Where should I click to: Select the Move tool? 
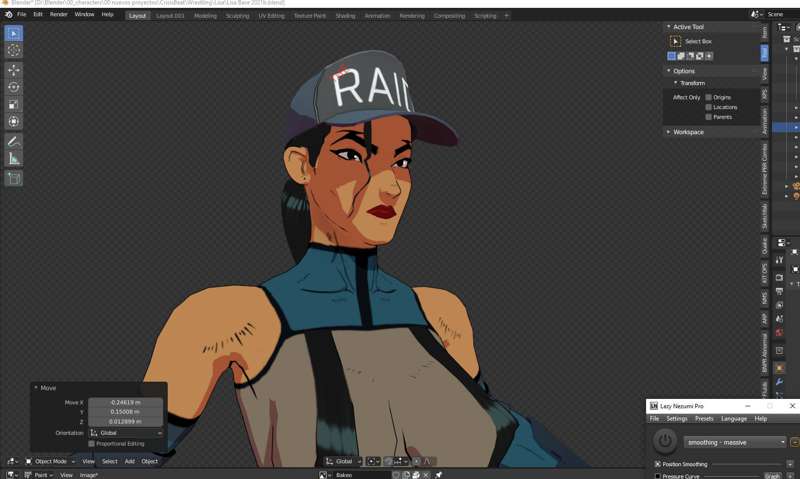pyautogui.click(x=14, y=70)
